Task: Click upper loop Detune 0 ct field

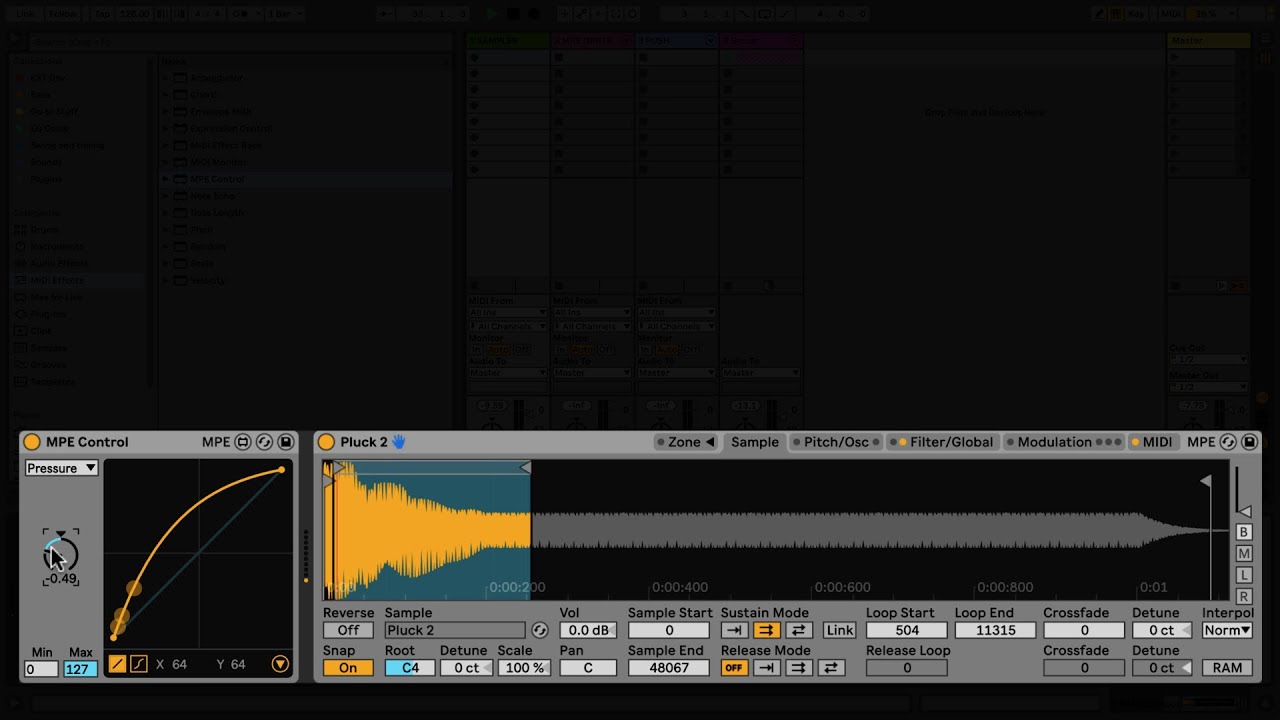Action: click(x=1162, y=630)
